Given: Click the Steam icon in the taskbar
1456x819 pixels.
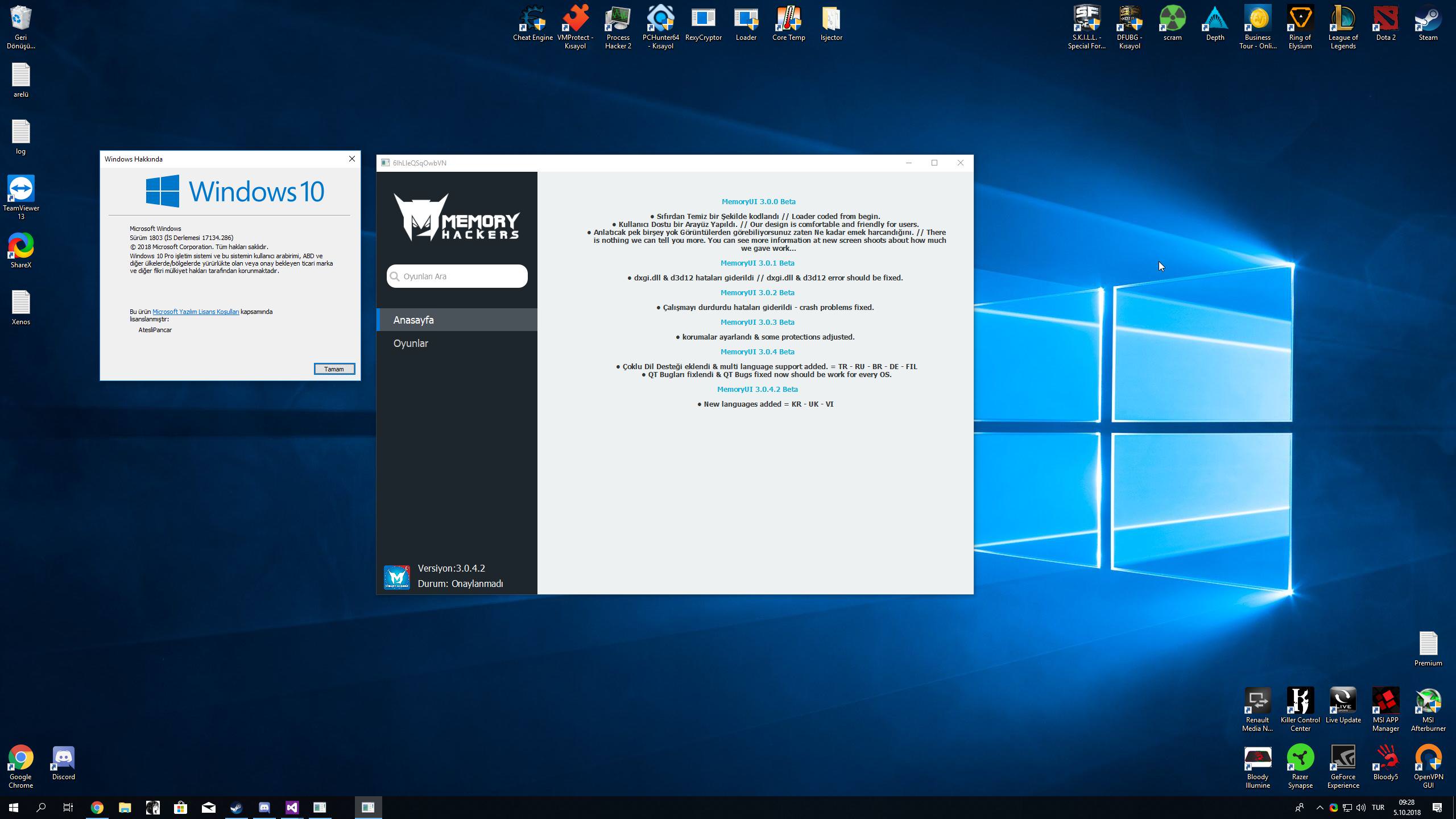Looking at the screenshot, I should click(237, 808).
